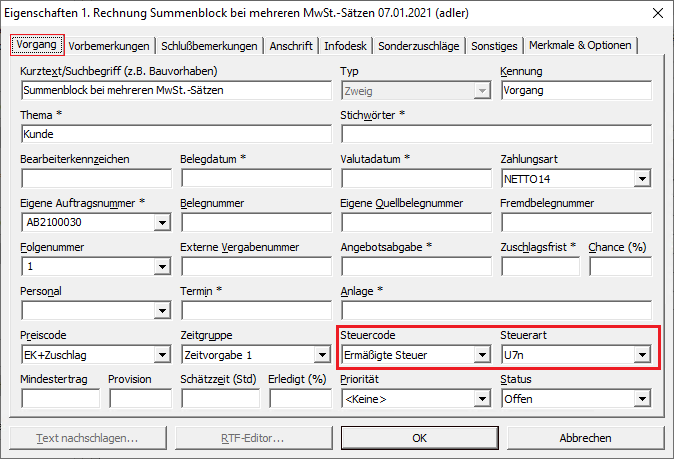Open the Steuercode dropdown list
Image resolution: width=674 pixels, height=459 pixels.
481,354
